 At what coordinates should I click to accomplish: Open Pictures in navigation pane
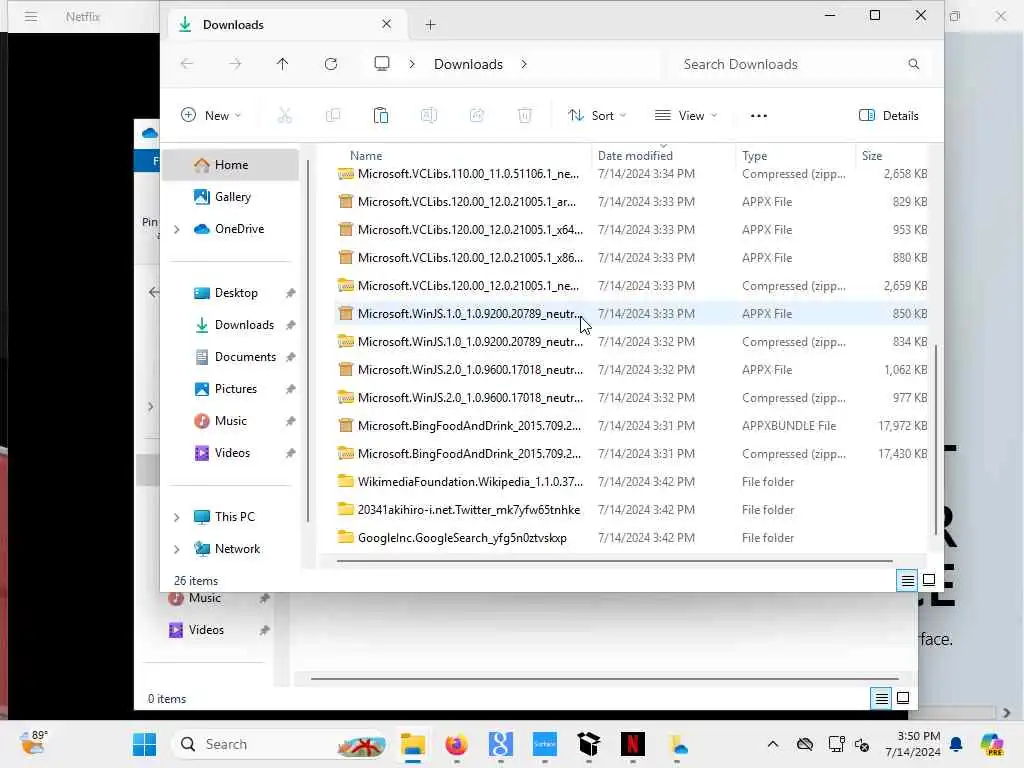(x=231, y=389)
